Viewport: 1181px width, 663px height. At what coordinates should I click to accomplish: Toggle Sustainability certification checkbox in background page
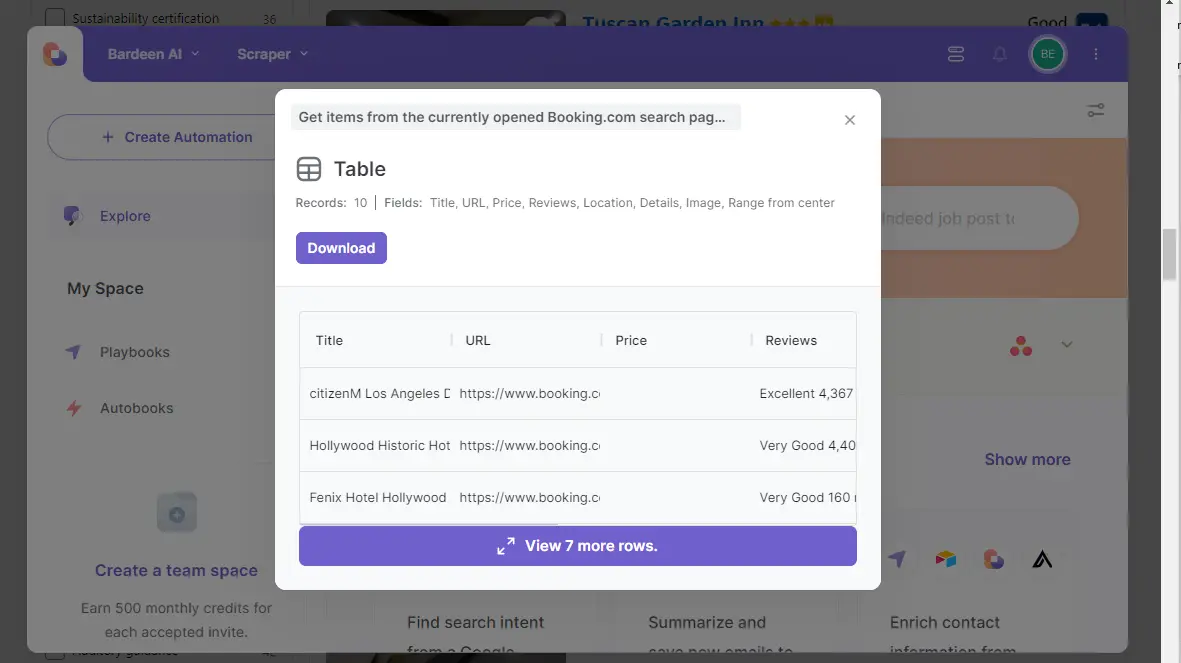click(54, 17)
